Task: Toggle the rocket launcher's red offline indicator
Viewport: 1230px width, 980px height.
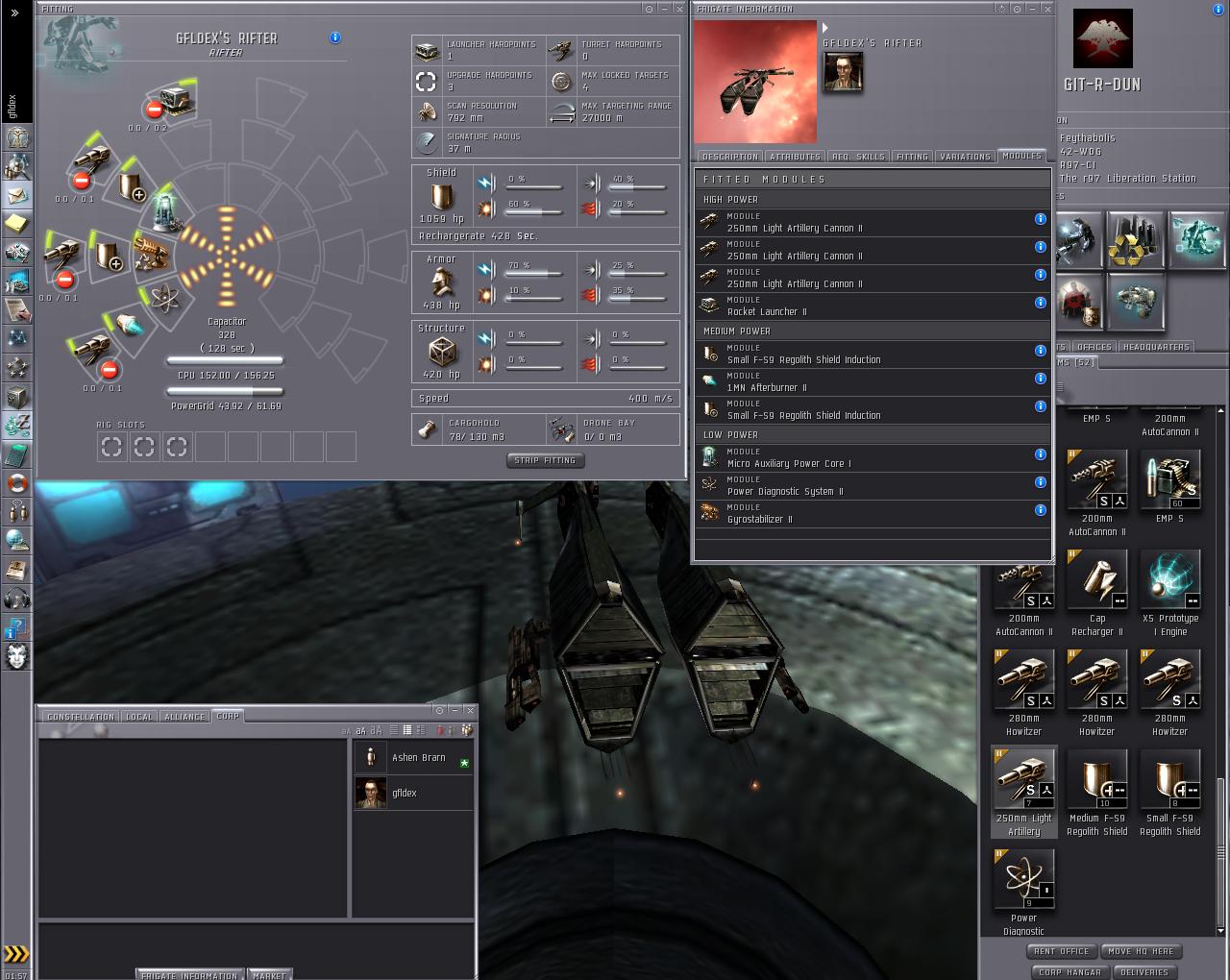Action: pos(153,110)
